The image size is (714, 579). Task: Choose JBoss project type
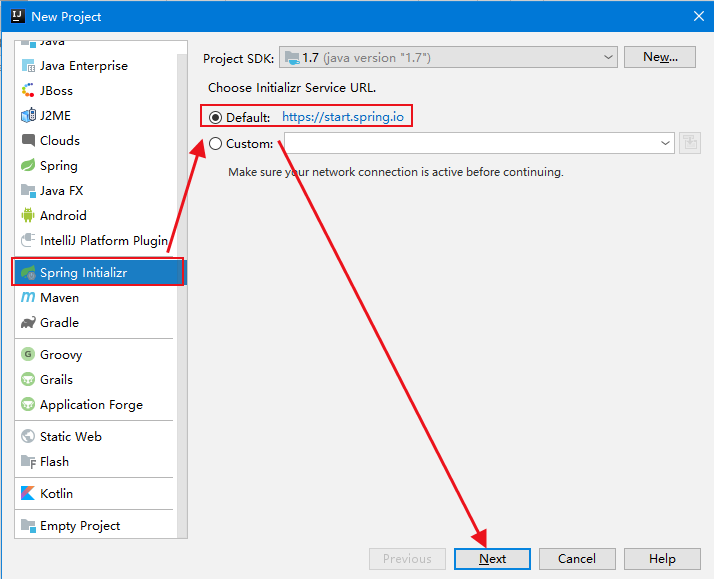pos(96,91)
